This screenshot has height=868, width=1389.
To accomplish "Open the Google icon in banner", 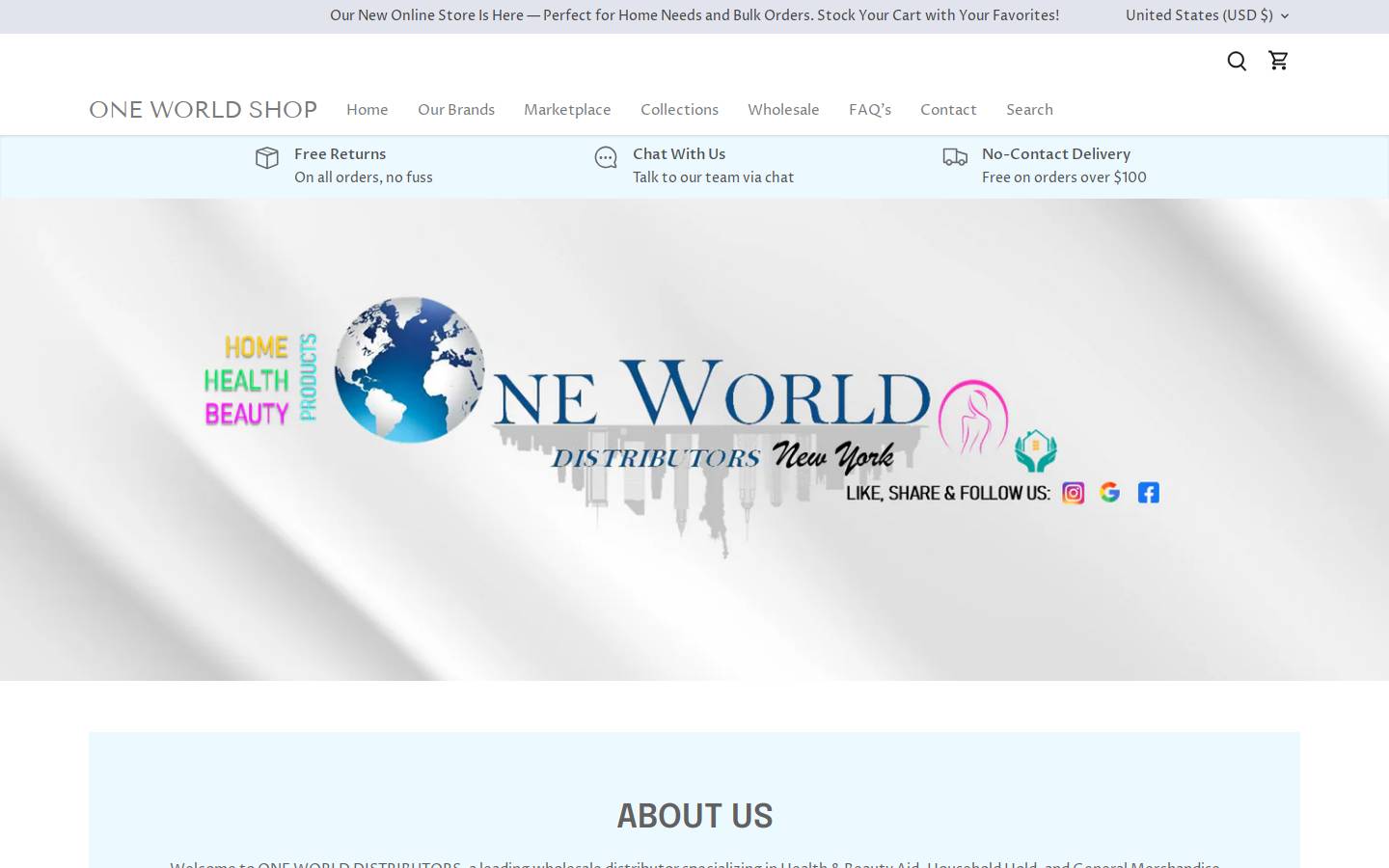I will pyautogui.click(x=1110, y=493).
